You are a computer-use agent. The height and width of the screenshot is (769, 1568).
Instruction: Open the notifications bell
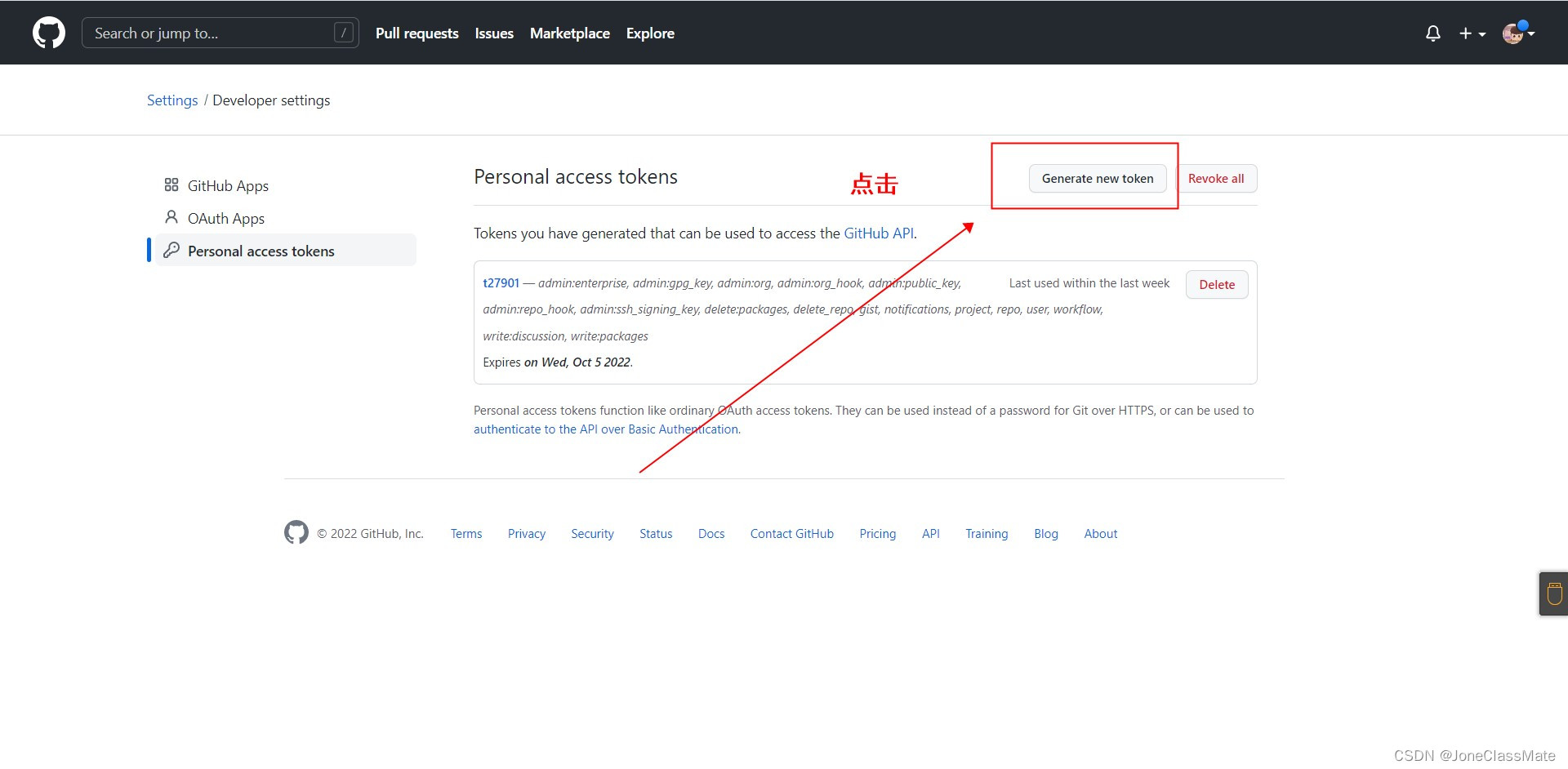click(1432, 33)
